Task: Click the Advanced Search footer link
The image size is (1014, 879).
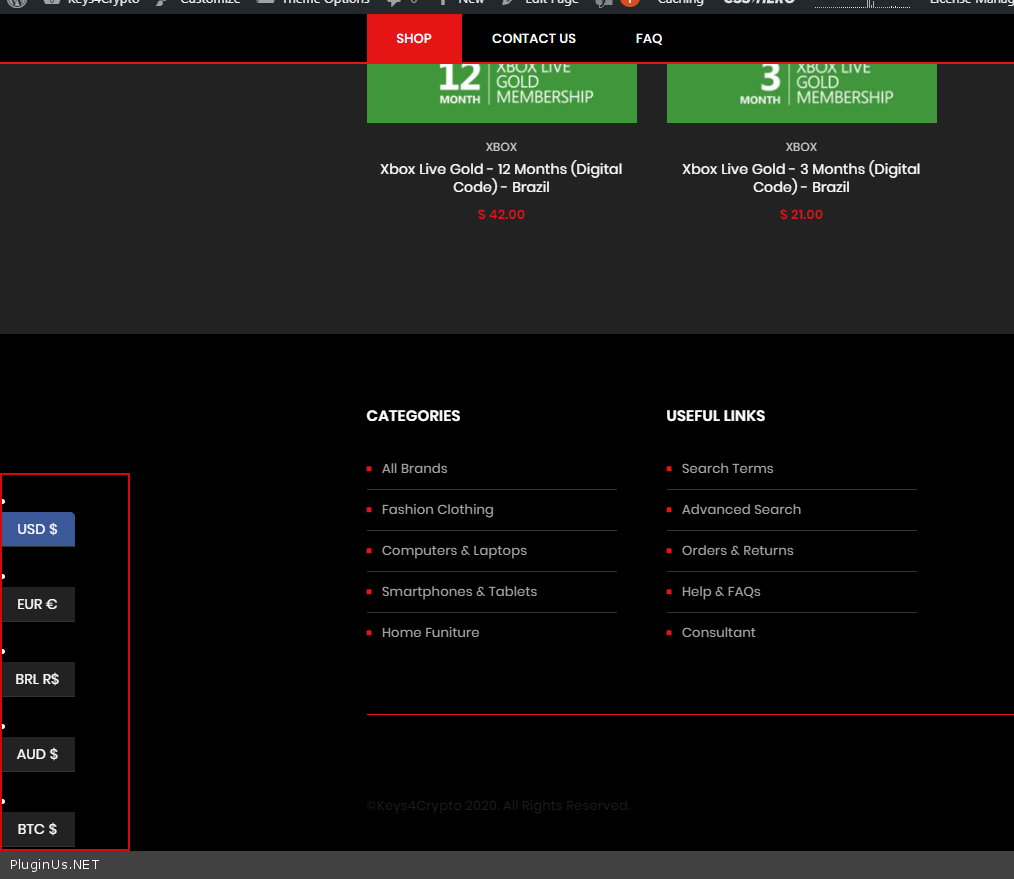Action: 741,510
